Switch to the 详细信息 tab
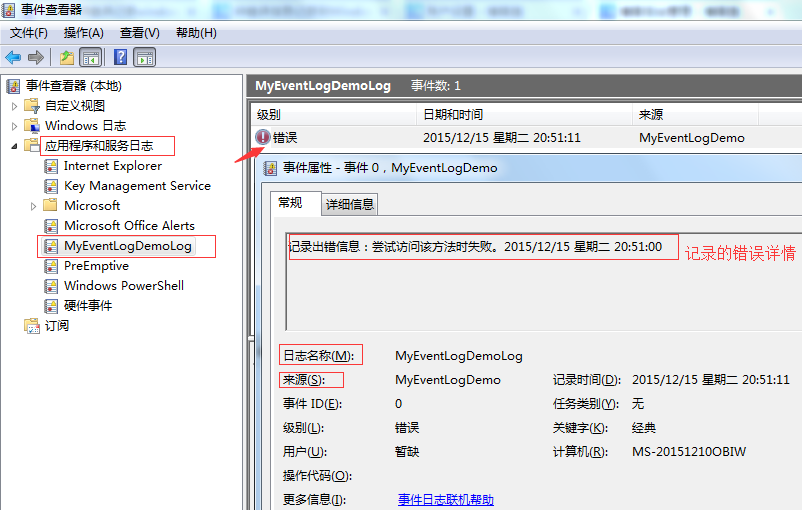Image resolution: width=802 pixels, height=510 pixels. 350,205
